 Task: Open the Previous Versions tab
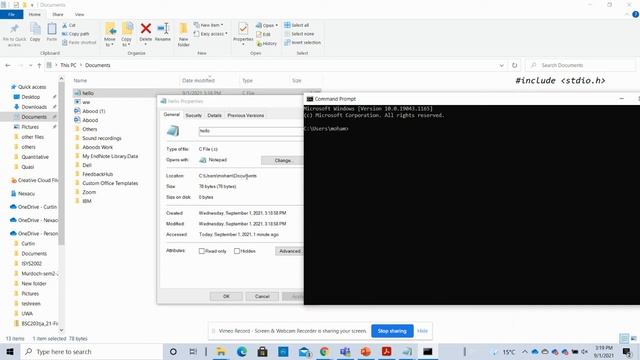click(246, 116)
